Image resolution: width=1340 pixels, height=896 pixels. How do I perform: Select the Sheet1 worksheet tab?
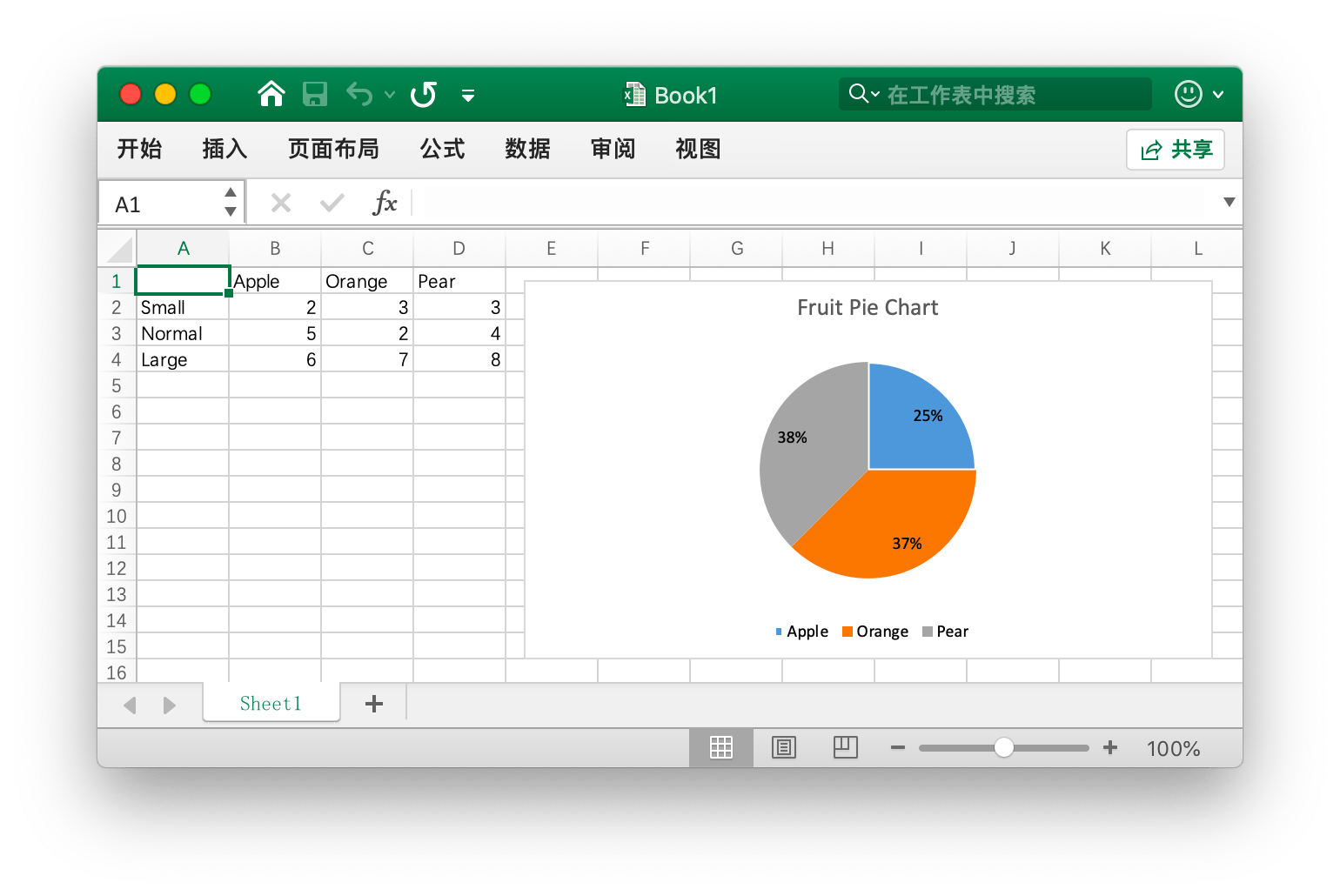pyautogui.click(x=271, y=704)
